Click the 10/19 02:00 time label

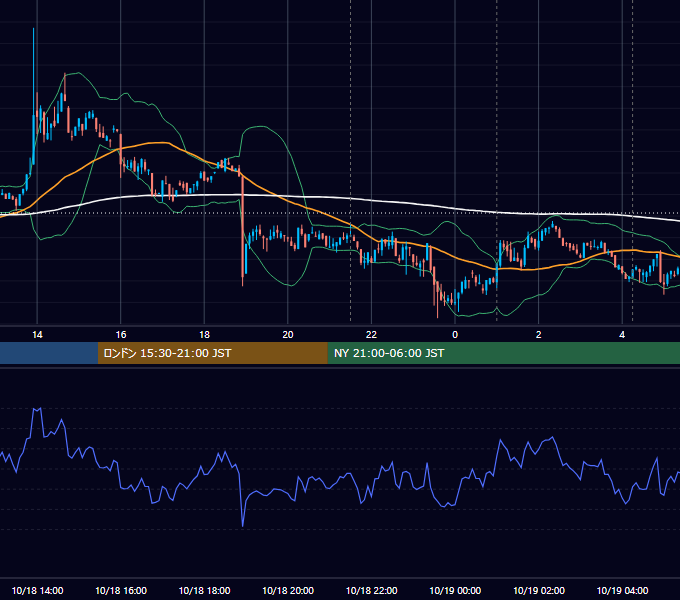539,590
